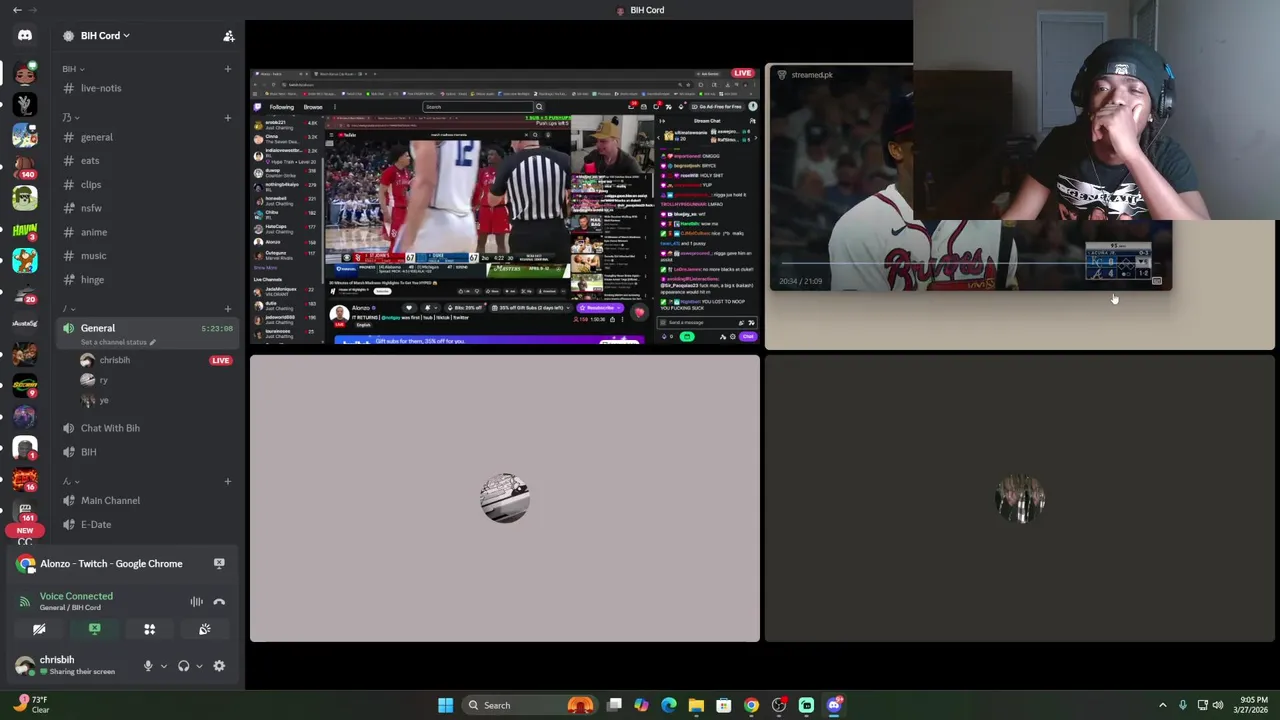
Task: Click Voice Connected status text
Action: tap(76, 596)
